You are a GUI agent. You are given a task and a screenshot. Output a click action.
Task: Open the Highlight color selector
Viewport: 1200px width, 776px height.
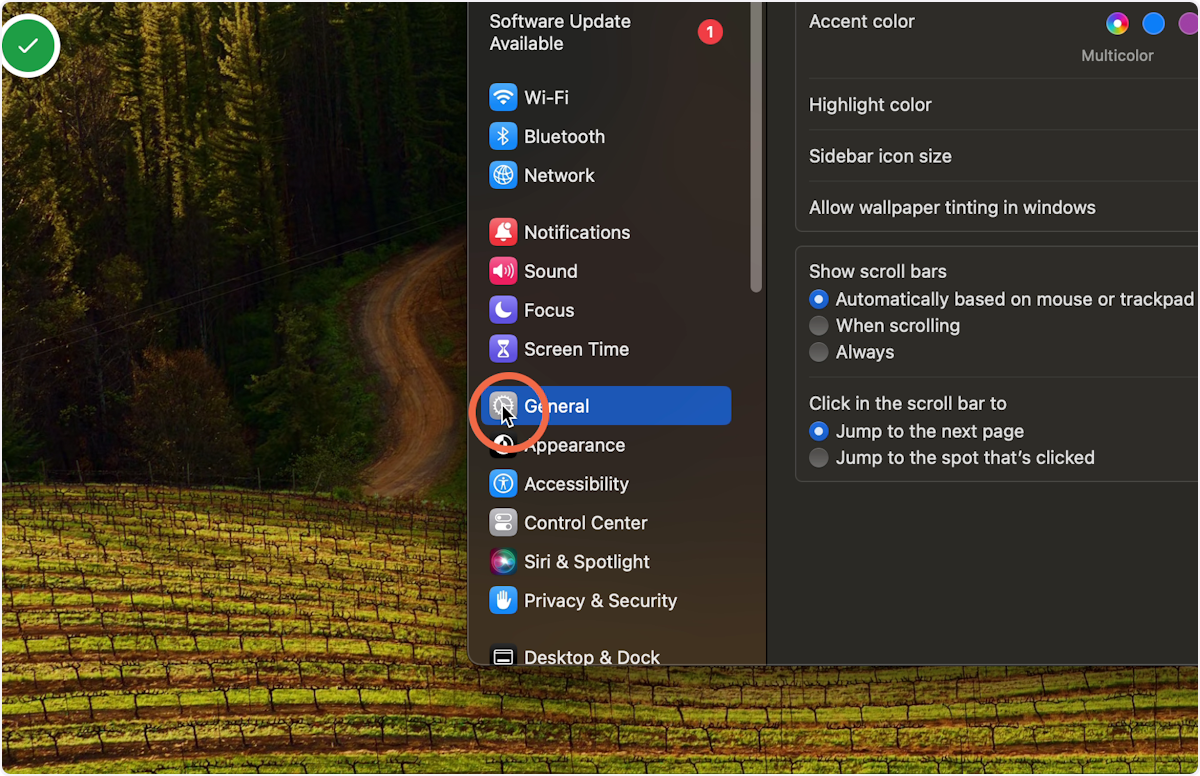point(870,104)
